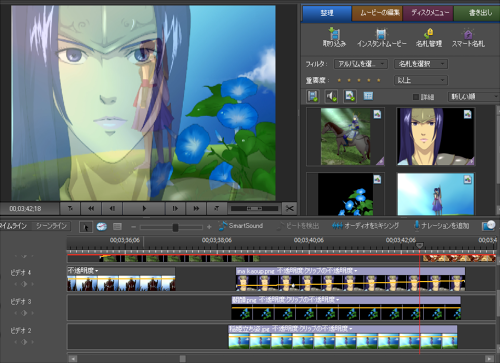The image size is (500, 363).
Task: Open the 以上 rating comparison dropdown
Action: pyautogui.click(x=421, y=80)
